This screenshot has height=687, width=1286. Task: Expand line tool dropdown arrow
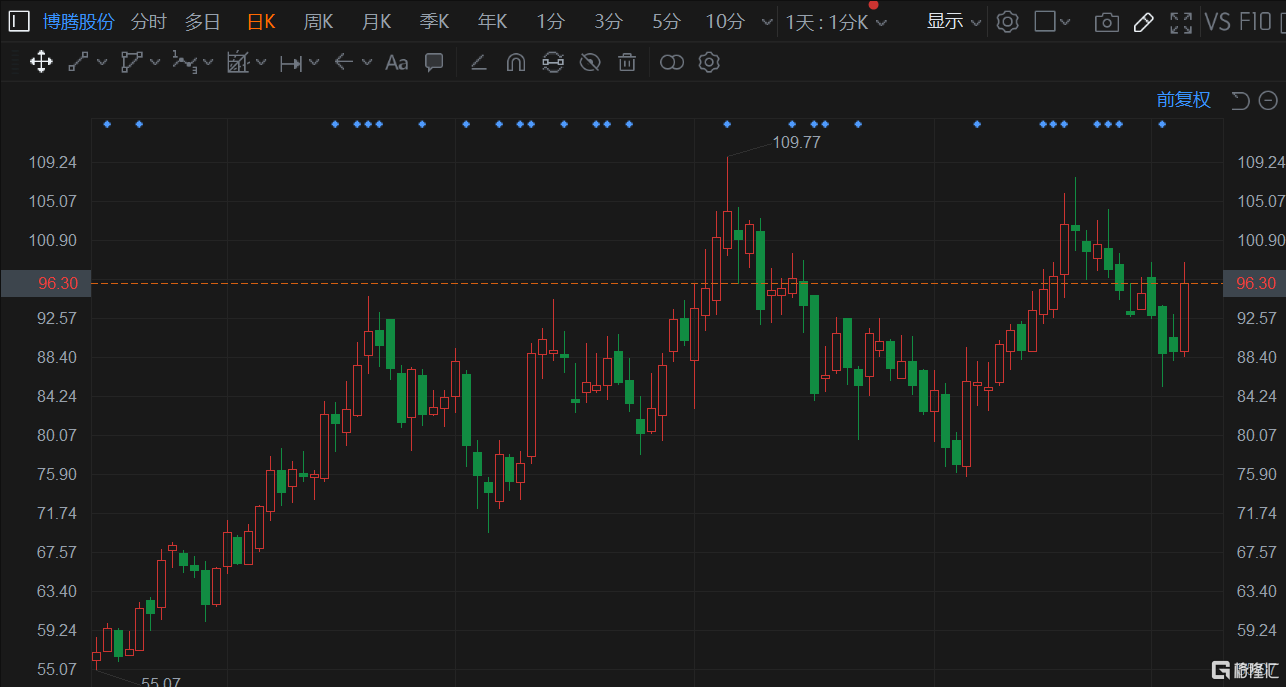[102, 63]
